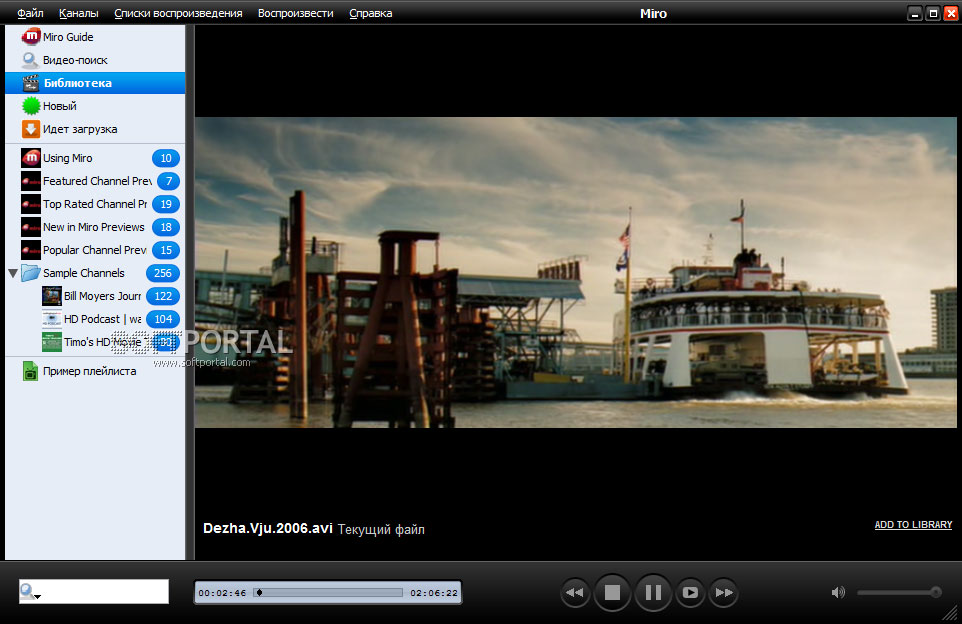
Task: Collapse the Sample Channels folder triangle
Action: (12, 273)
